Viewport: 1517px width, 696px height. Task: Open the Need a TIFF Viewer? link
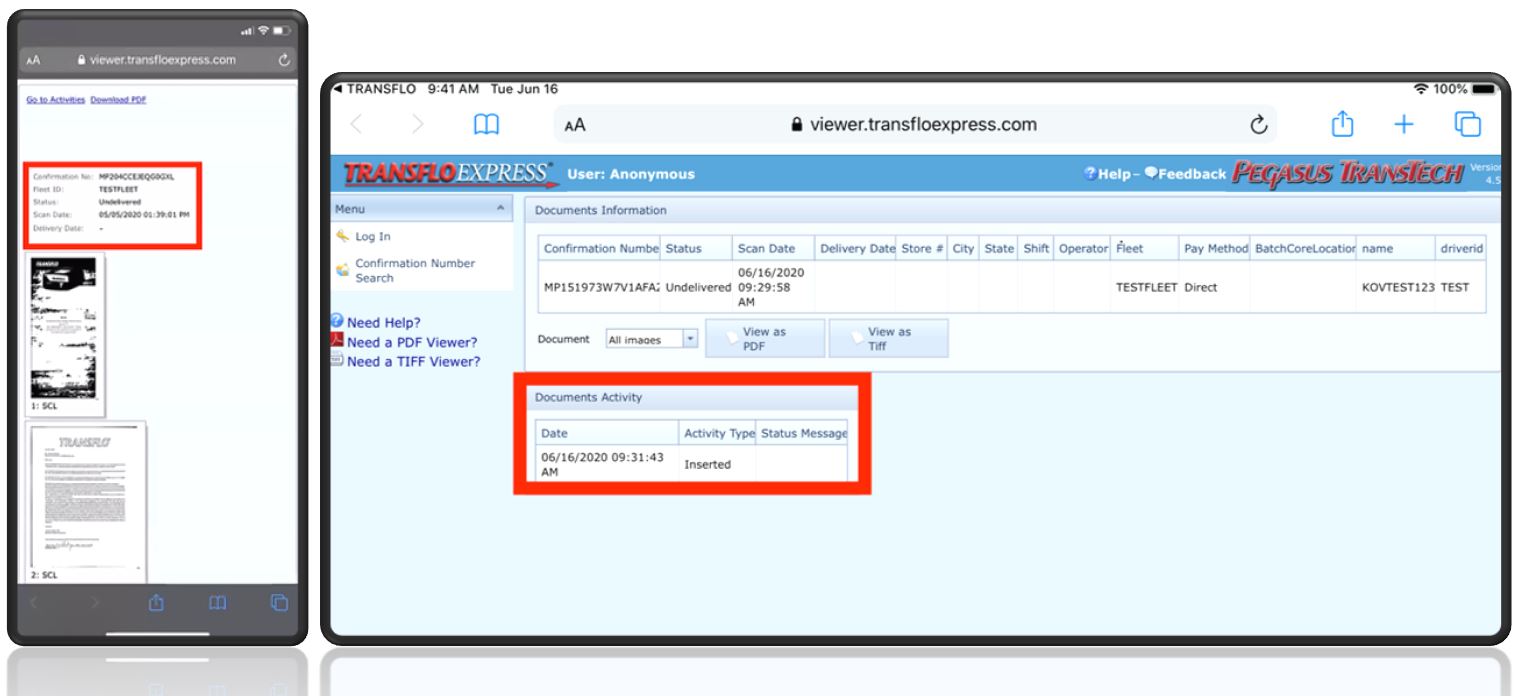[414, 361]
